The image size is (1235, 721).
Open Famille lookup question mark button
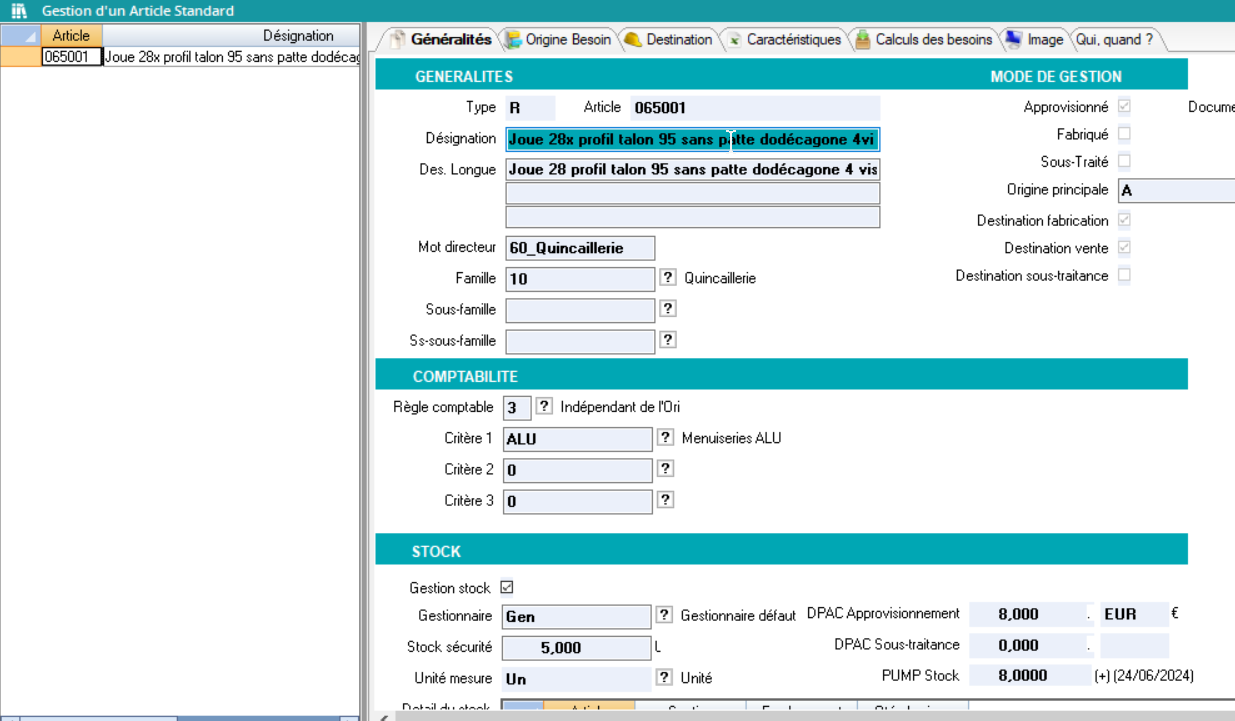point(668,278)
